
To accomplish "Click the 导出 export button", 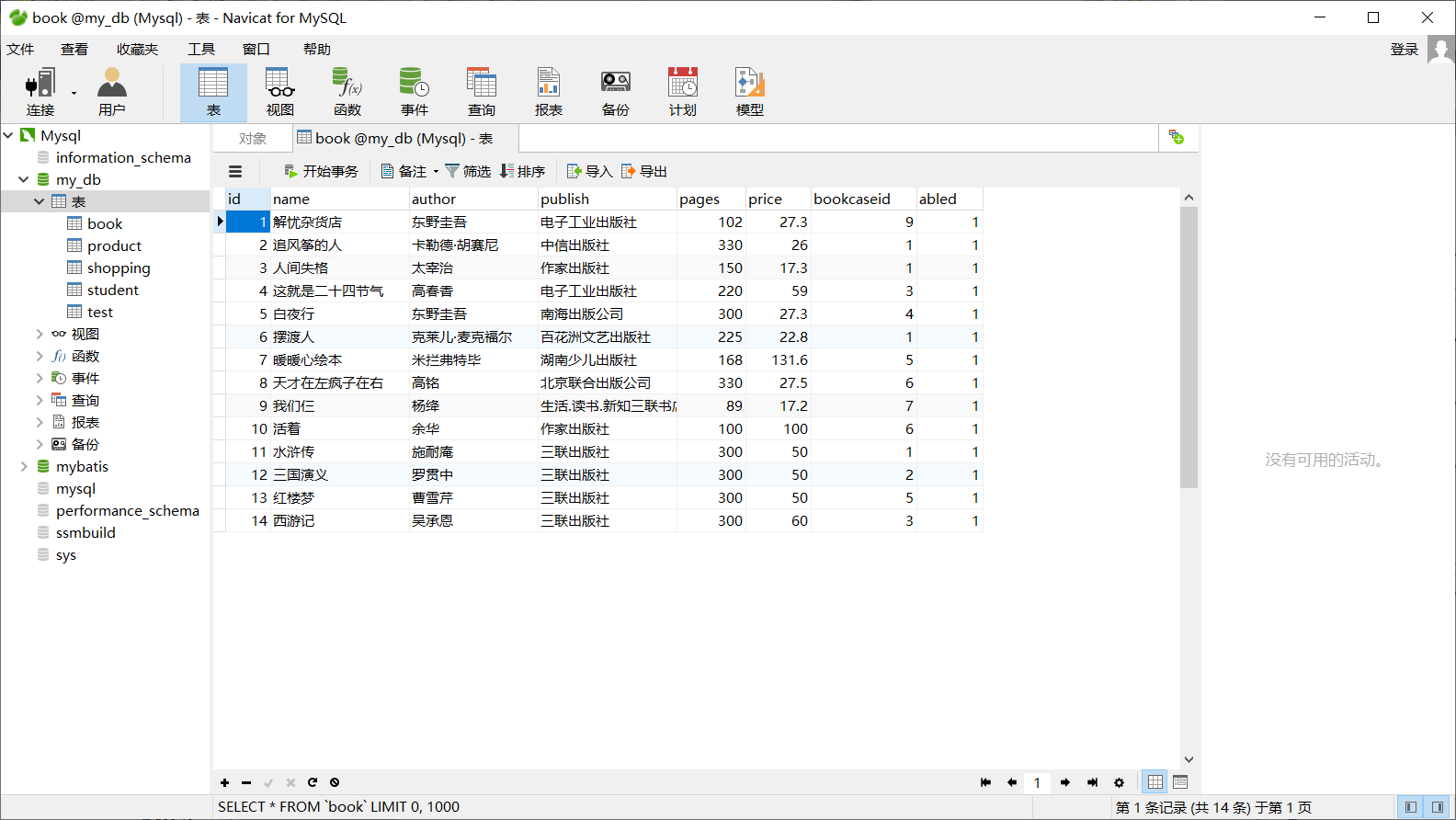I will pyautogui.click(x=644, y=171).
